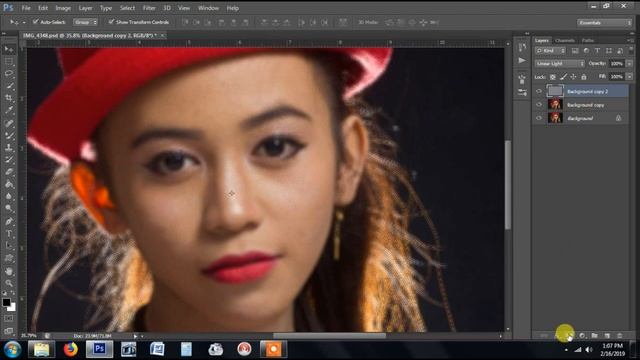Toggle the Auto-Select checkbox
This screenshot has height=360, width=640.
coord(36,22)
